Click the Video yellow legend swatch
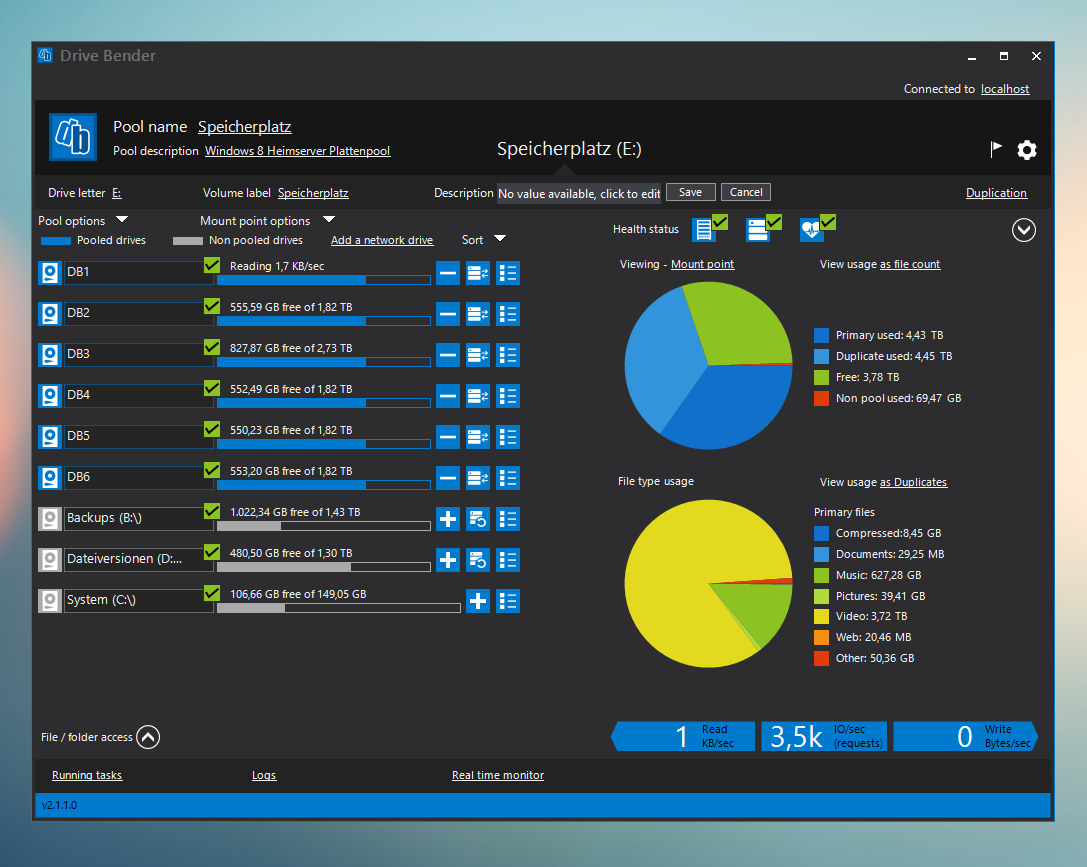The width and height of the screenshot is (1087, 867). 821,616
